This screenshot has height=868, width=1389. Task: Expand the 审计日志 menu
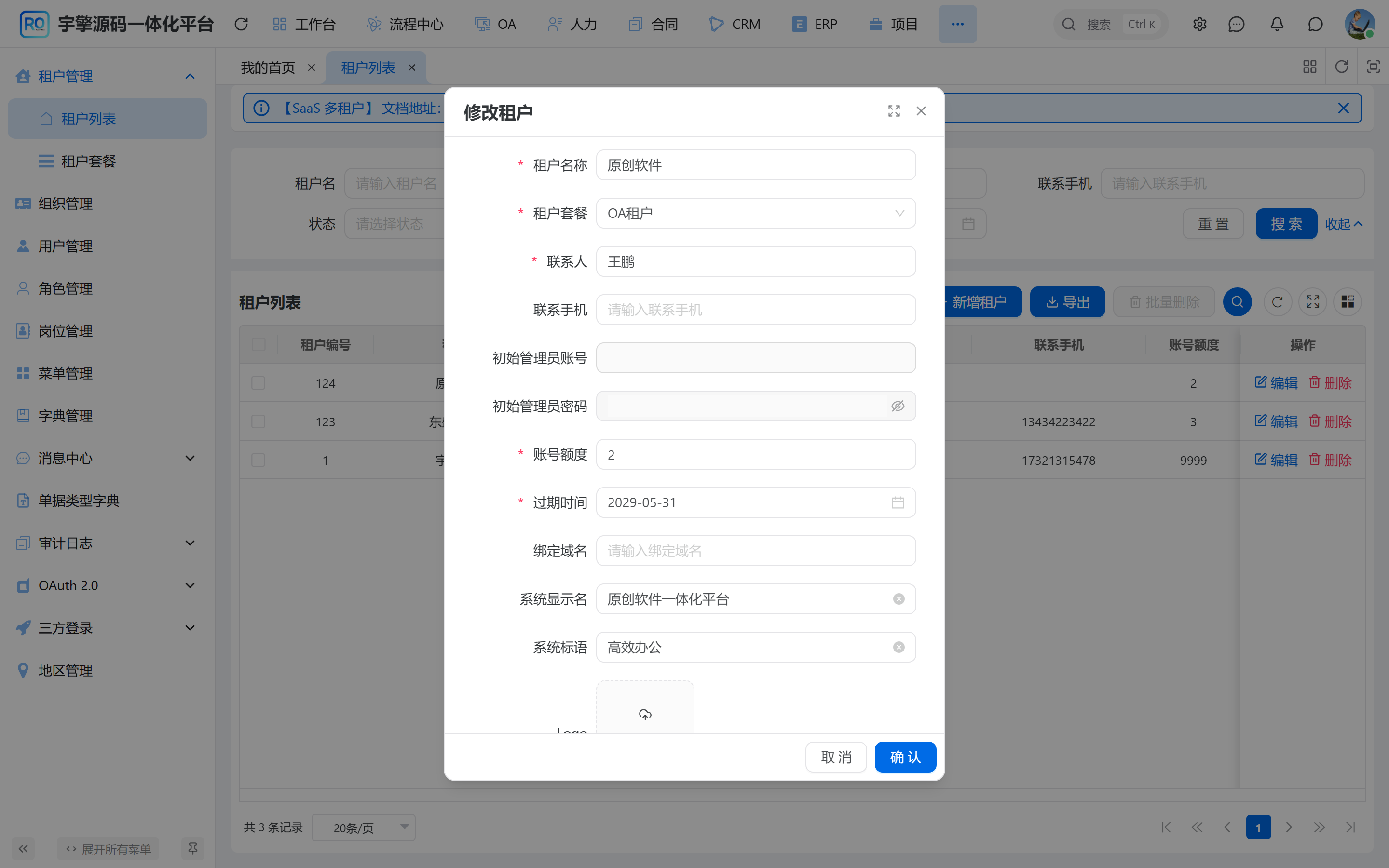tap(107, 543)
